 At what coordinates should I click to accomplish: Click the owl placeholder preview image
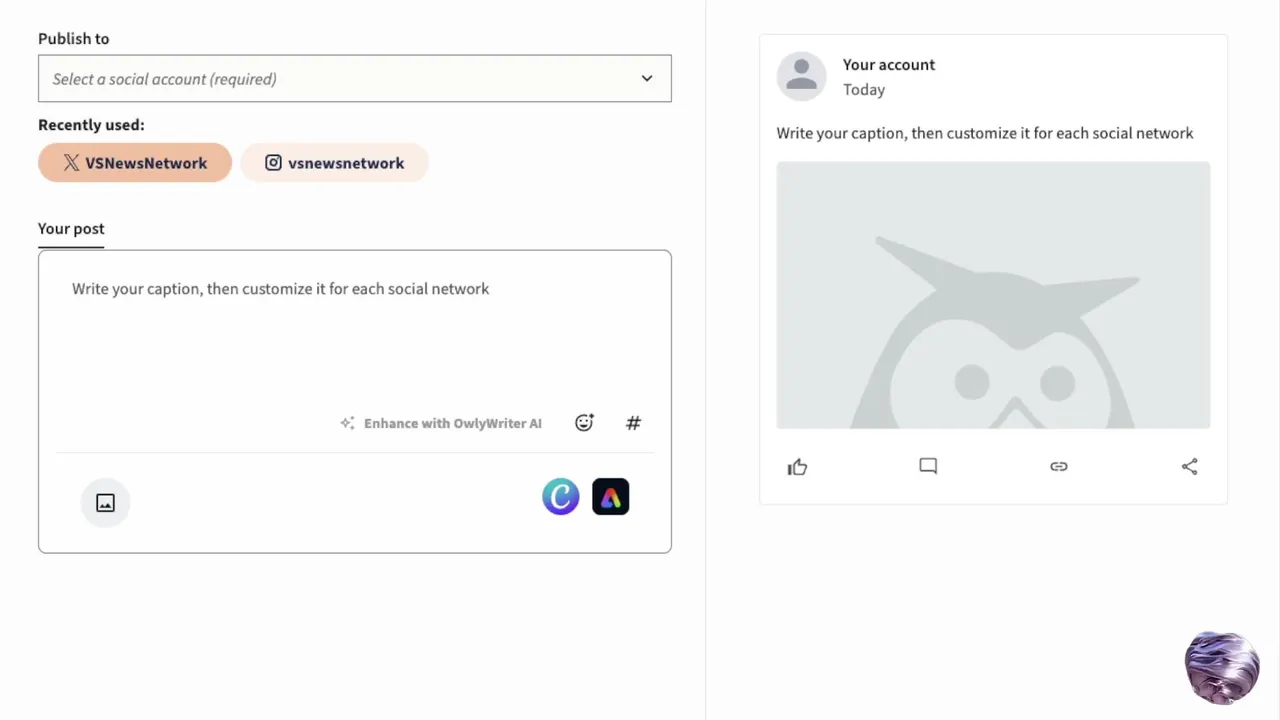pos(993,295)
